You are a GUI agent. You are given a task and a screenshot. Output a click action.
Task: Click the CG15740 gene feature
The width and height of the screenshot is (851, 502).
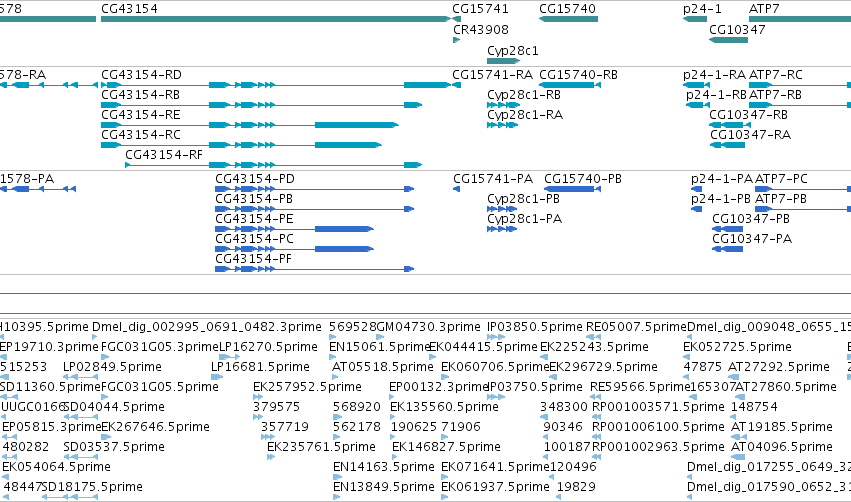point(568,19)
